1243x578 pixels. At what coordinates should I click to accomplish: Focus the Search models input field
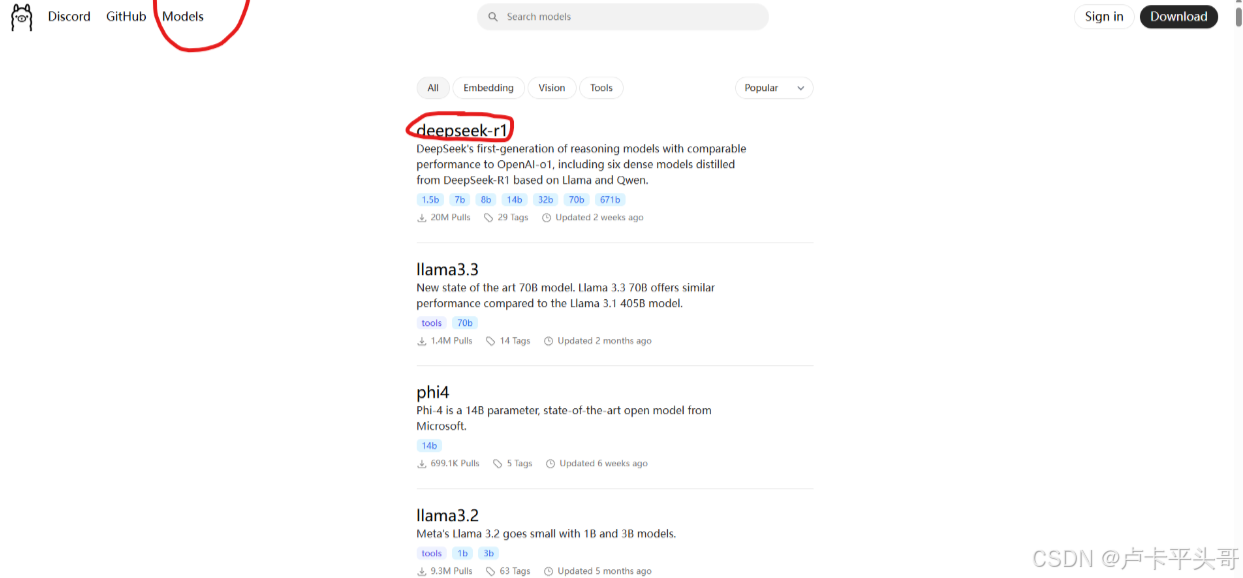coord(623,17)
